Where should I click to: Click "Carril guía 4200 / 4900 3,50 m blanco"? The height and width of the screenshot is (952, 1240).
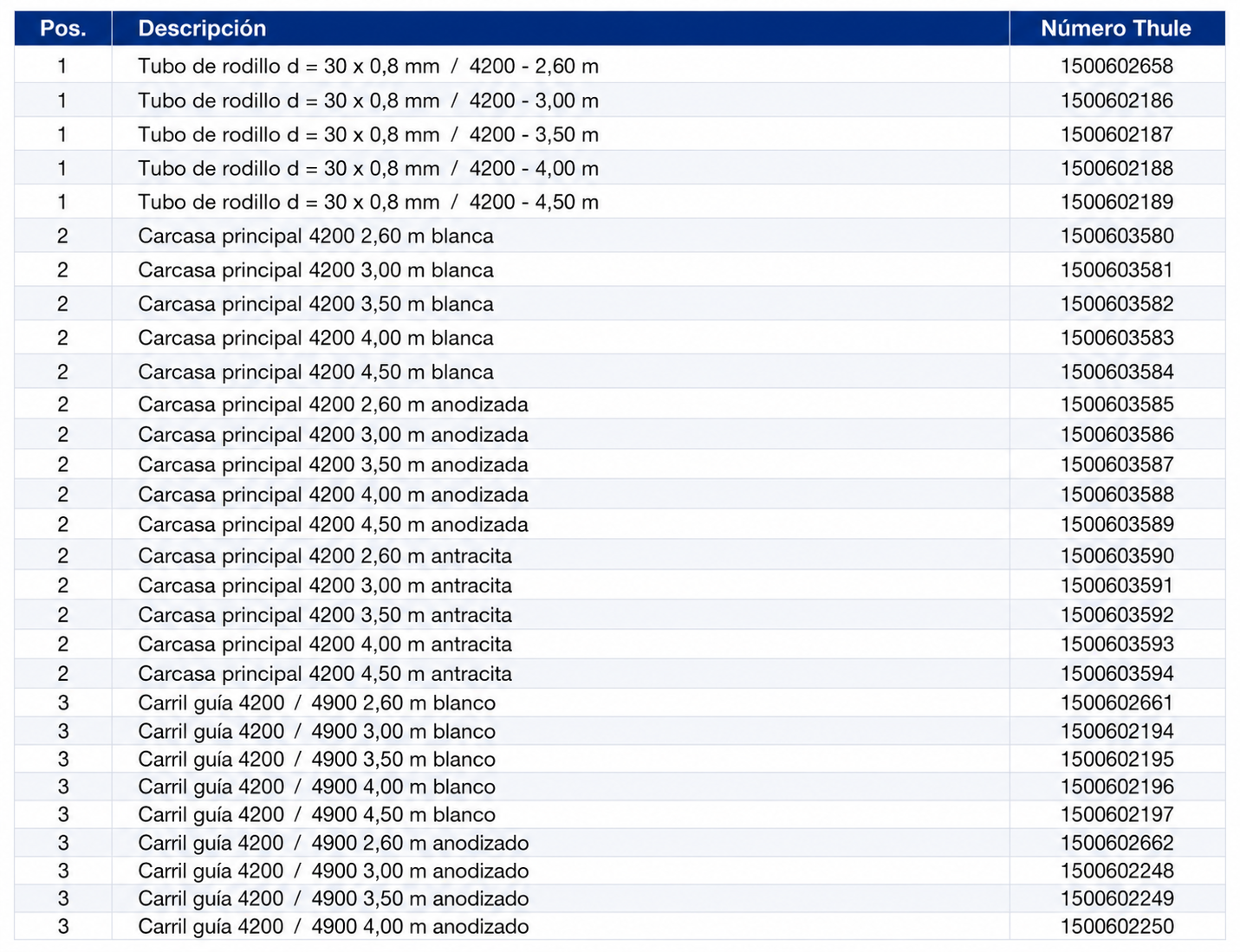(x=317, y=760)
